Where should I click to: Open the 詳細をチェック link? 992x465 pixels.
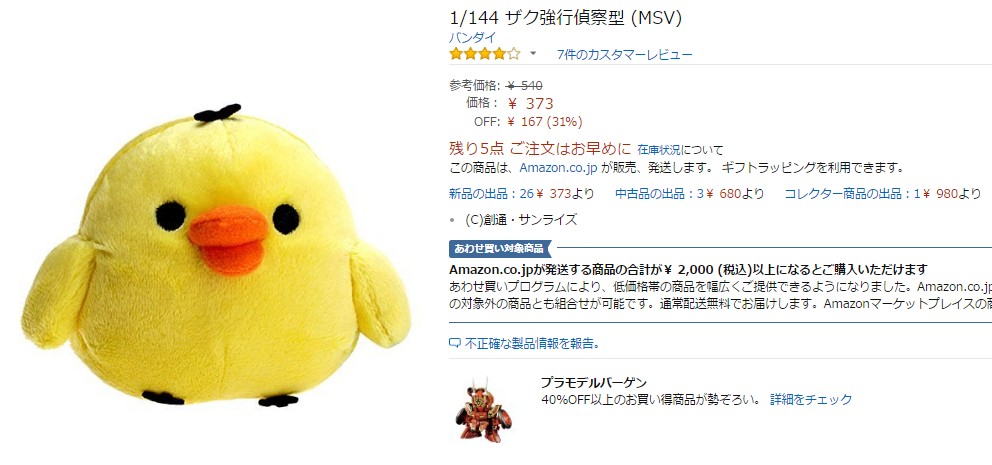point(811,400)
